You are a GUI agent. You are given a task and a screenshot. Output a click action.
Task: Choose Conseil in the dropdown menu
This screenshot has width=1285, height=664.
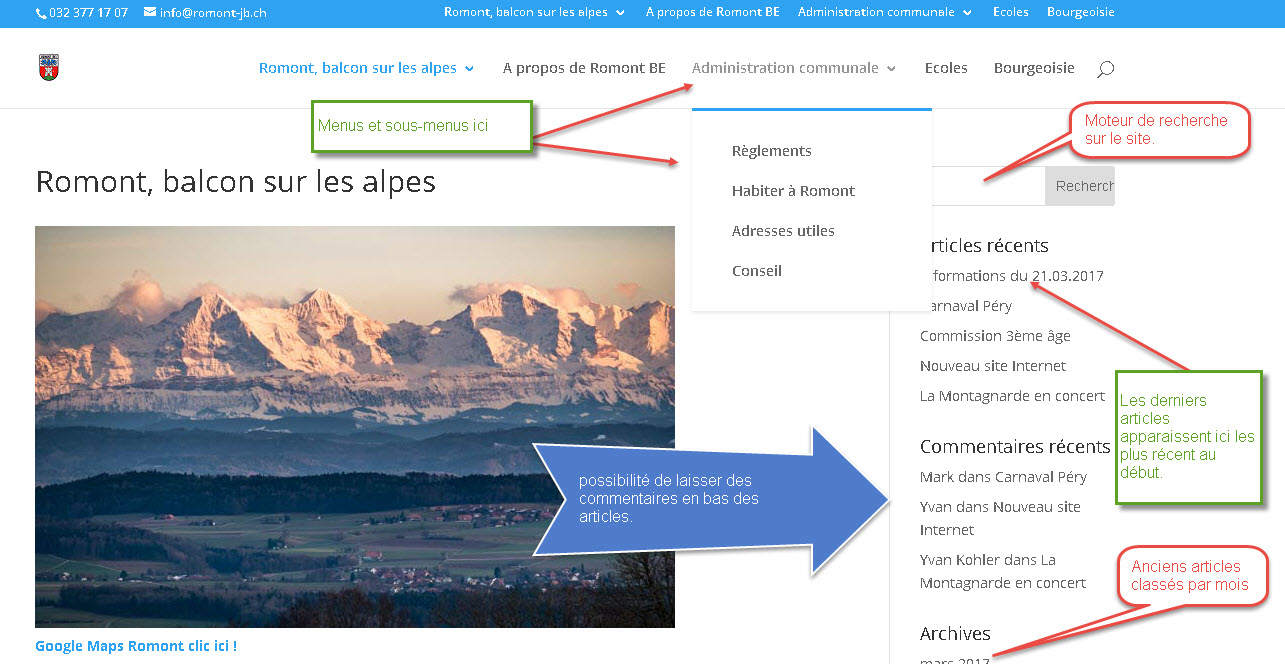pos(757,271)
